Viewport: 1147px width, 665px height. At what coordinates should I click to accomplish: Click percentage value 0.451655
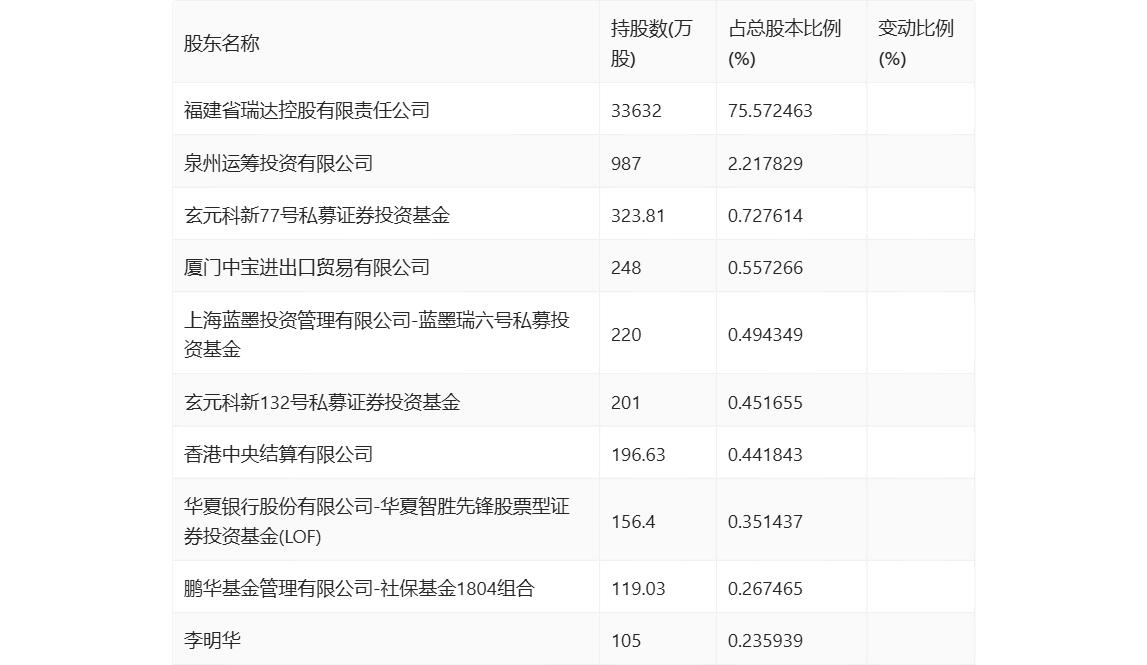point(764,402)
